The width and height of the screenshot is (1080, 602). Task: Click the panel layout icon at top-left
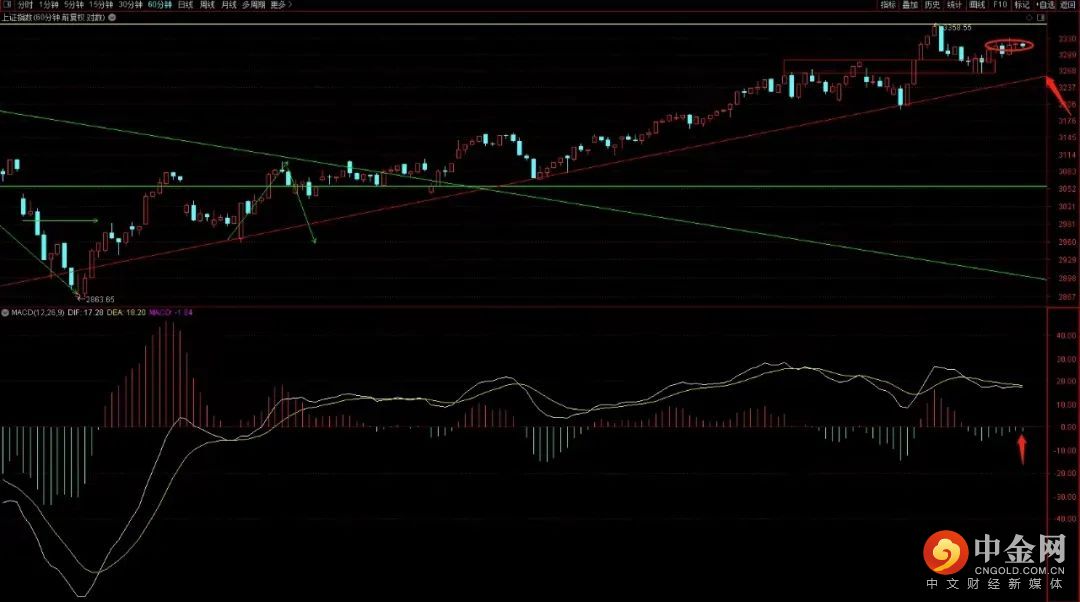click(x=7, y=5)
